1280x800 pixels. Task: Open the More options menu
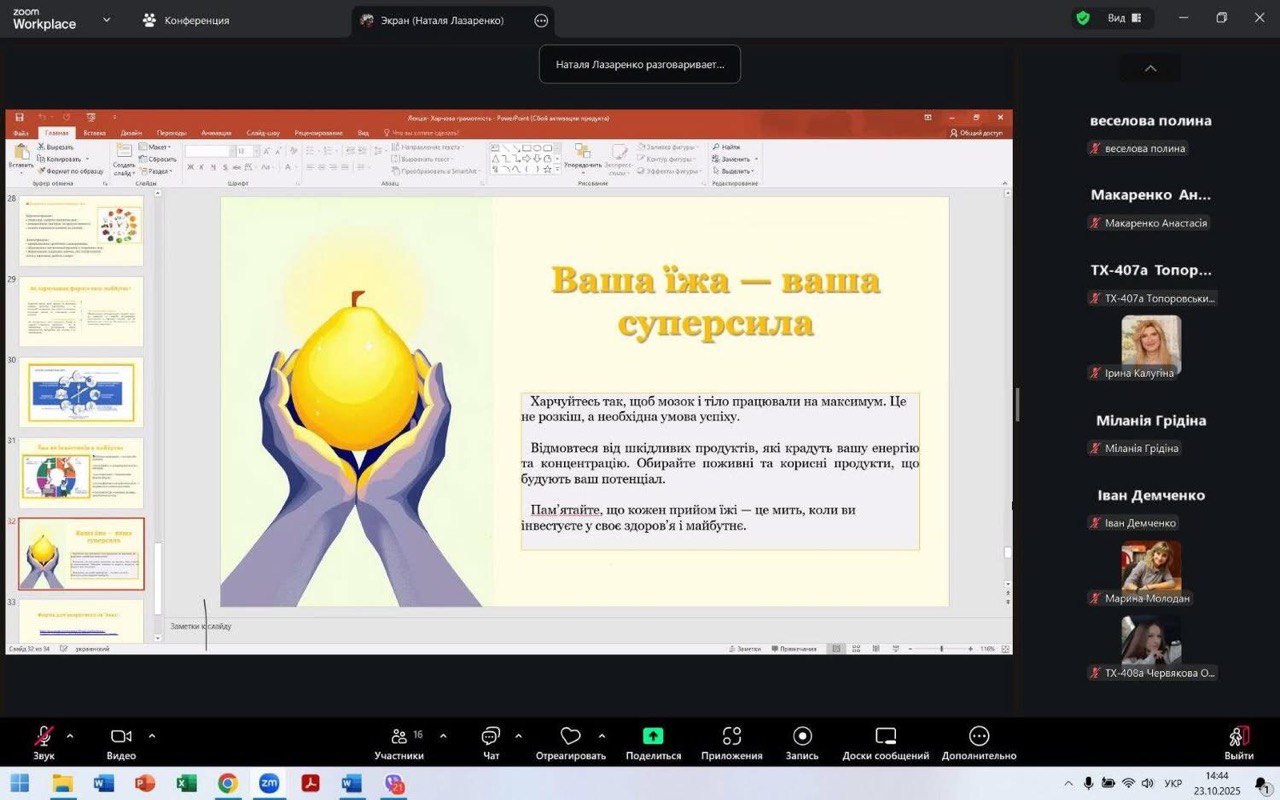coord(978,743)
